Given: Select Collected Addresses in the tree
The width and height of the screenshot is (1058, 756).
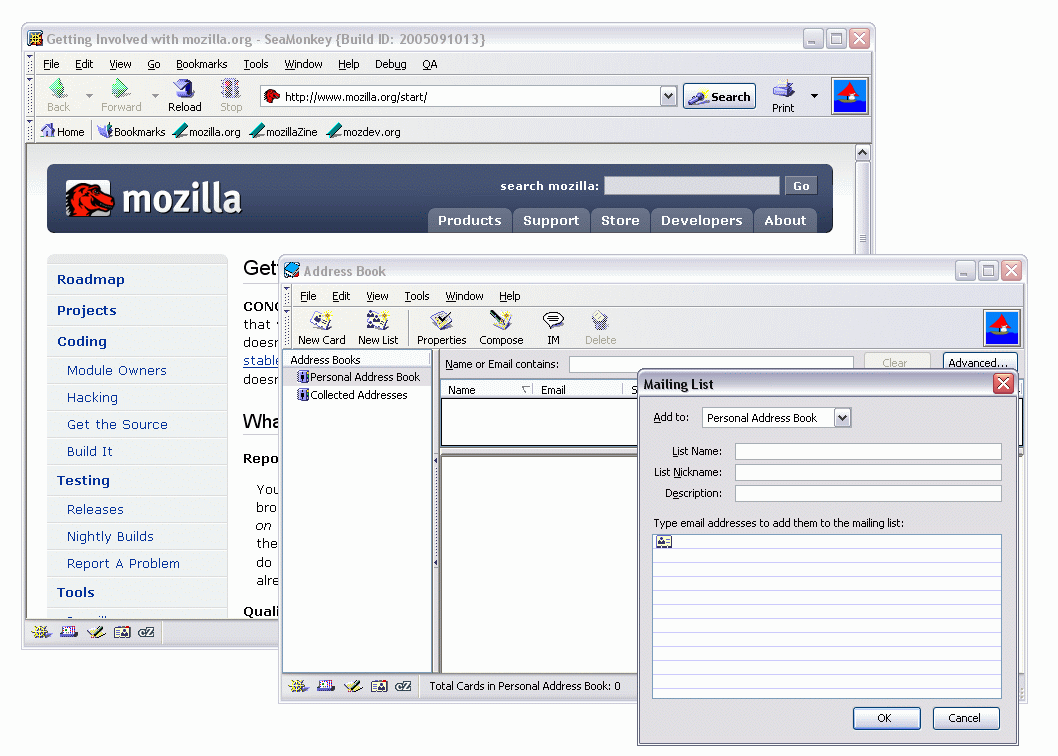Looking at the screenshot, I should [352, 395].
